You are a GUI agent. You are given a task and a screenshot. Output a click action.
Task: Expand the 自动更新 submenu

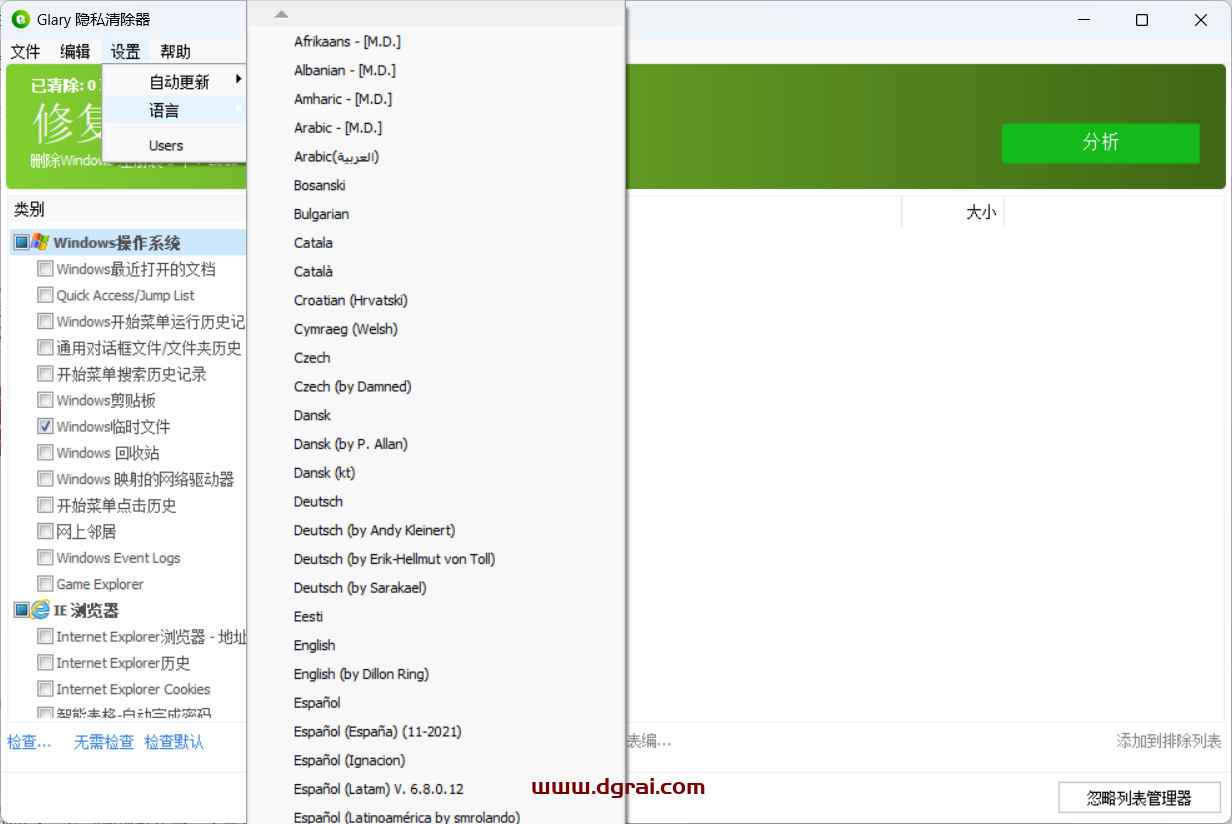(175, 82)
